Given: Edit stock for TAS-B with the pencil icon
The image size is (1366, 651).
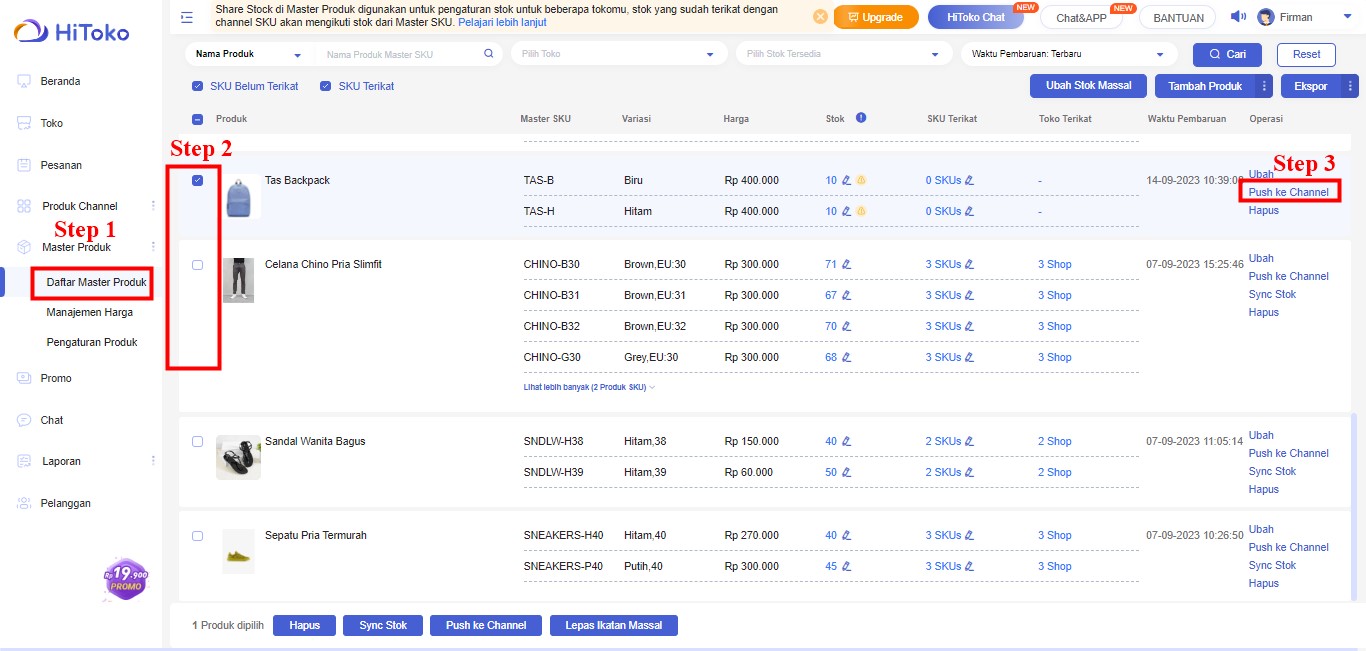Looking at the screenshot, I should [x=846, y=181].
